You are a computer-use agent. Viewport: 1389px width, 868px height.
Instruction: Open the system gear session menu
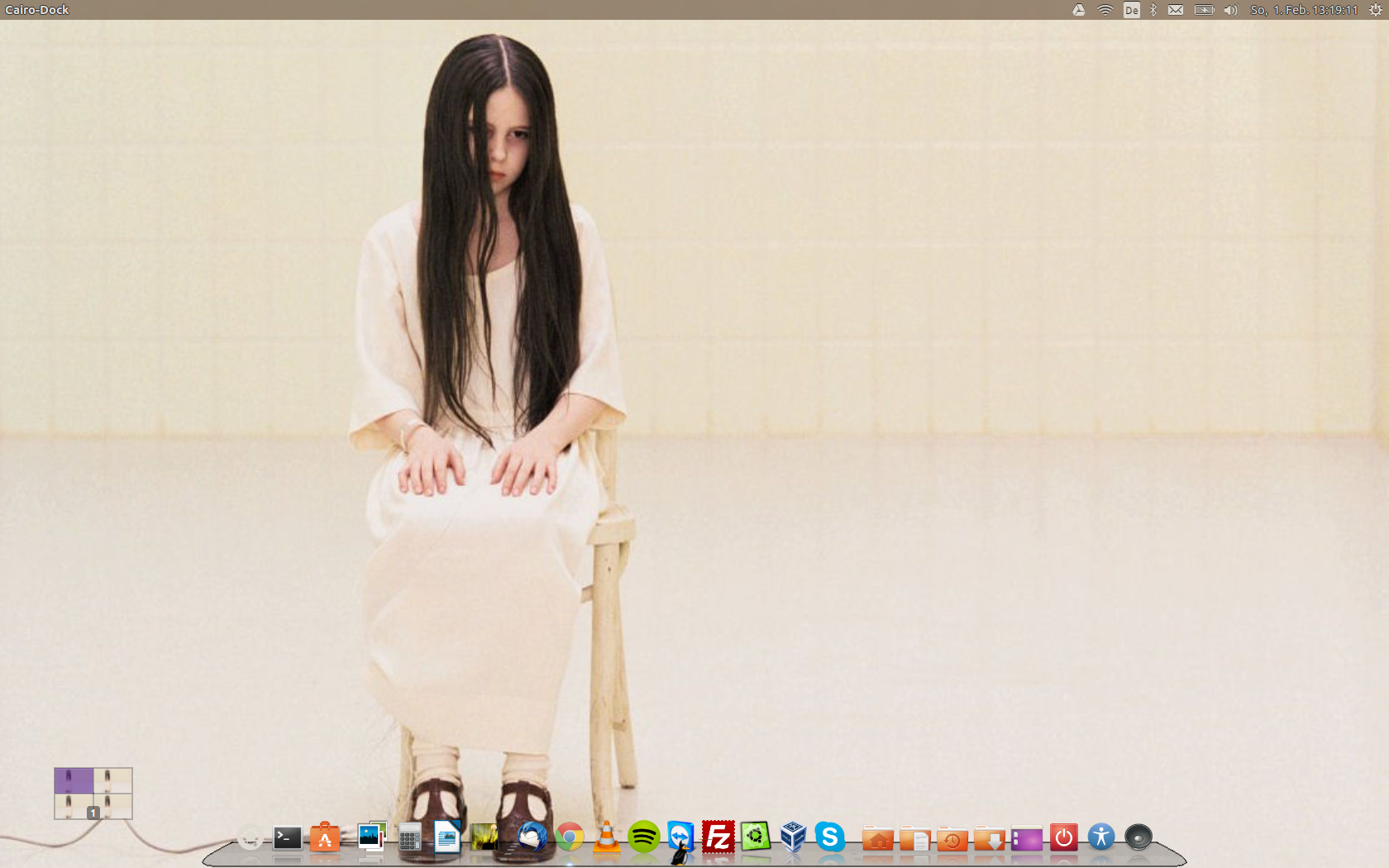1375,10
